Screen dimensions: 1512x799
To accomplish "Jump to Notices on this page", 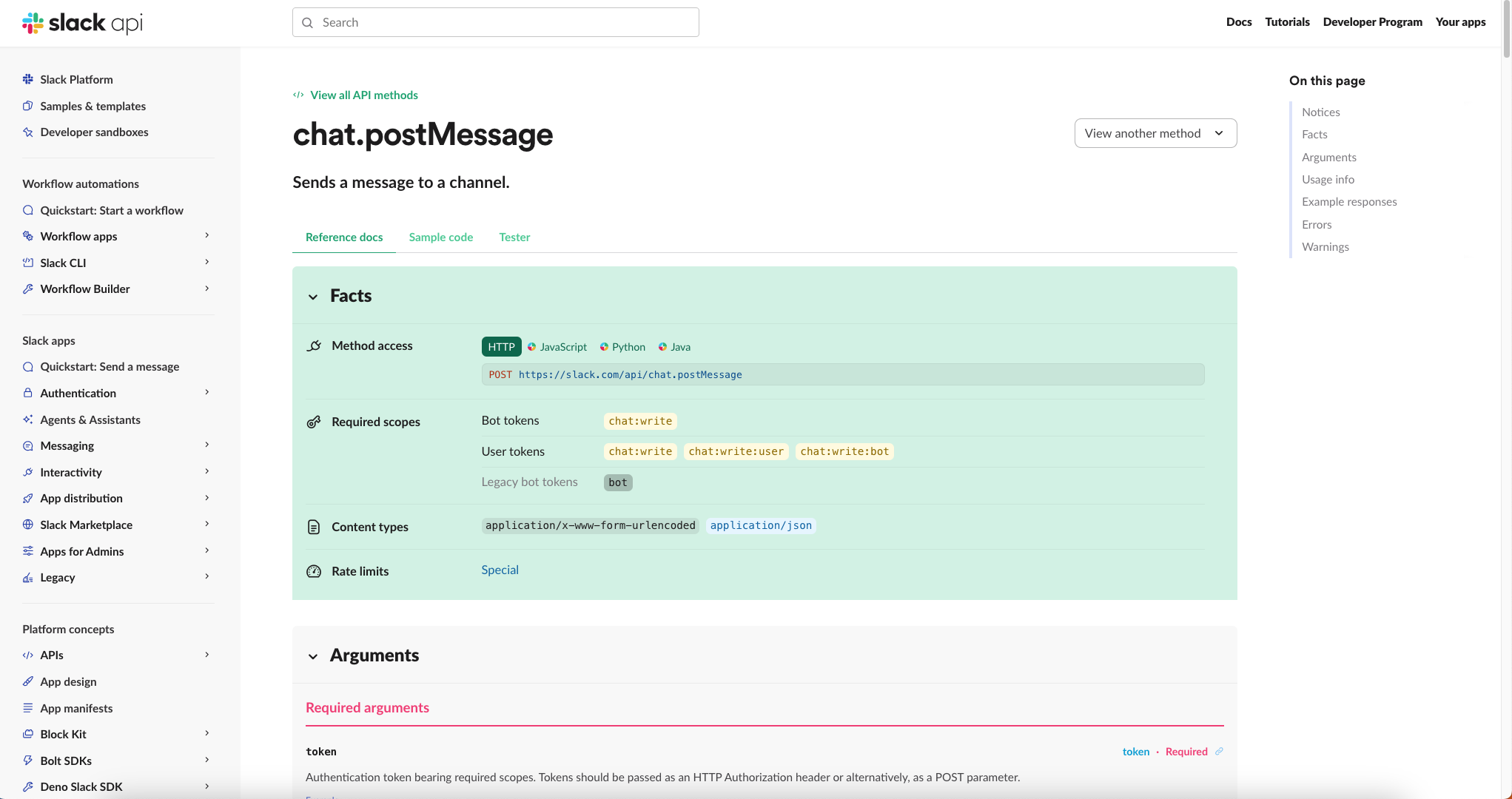I will (1320, 112).
